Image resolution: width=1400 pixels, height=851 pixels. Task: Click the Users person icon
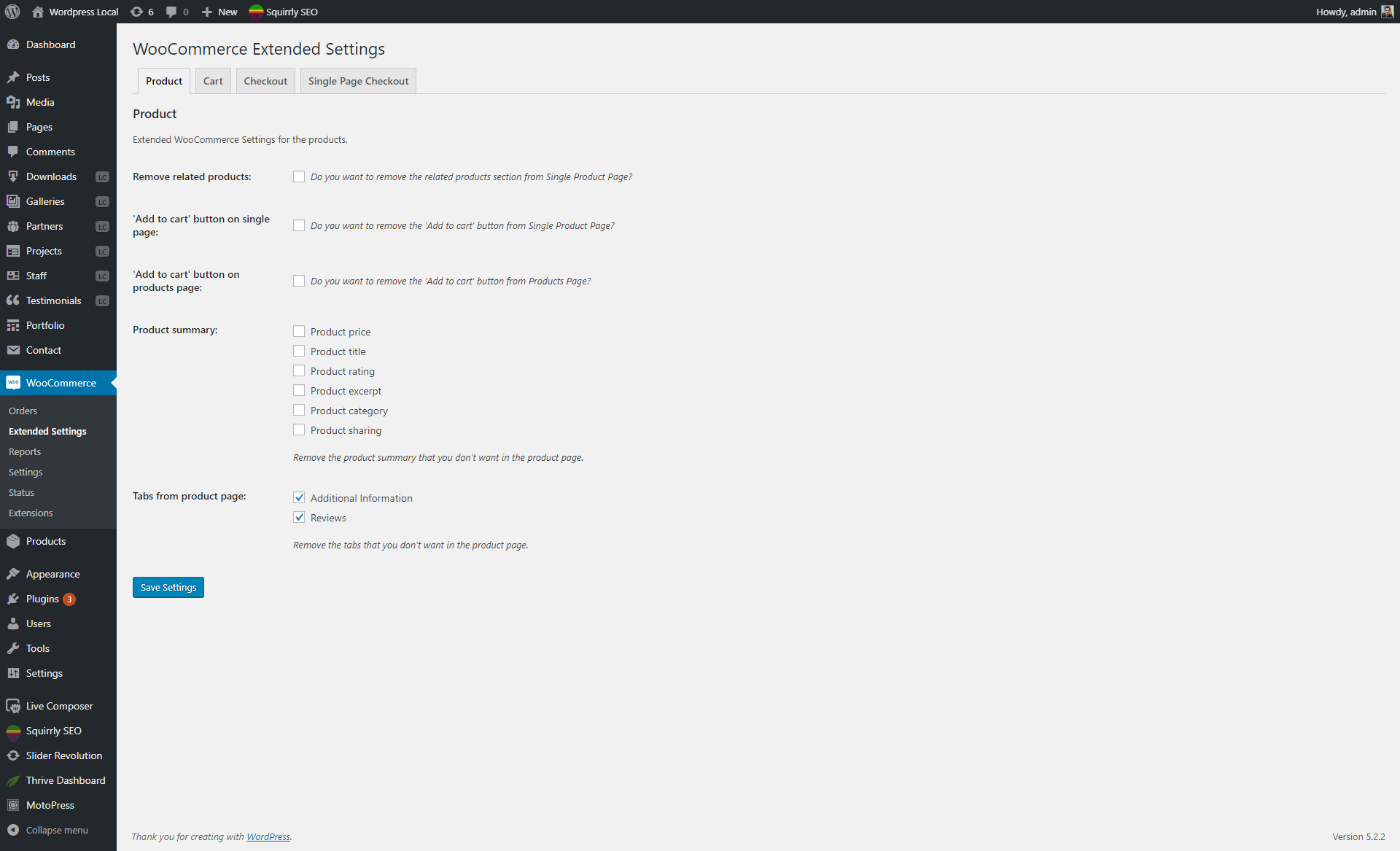point(13,623)
